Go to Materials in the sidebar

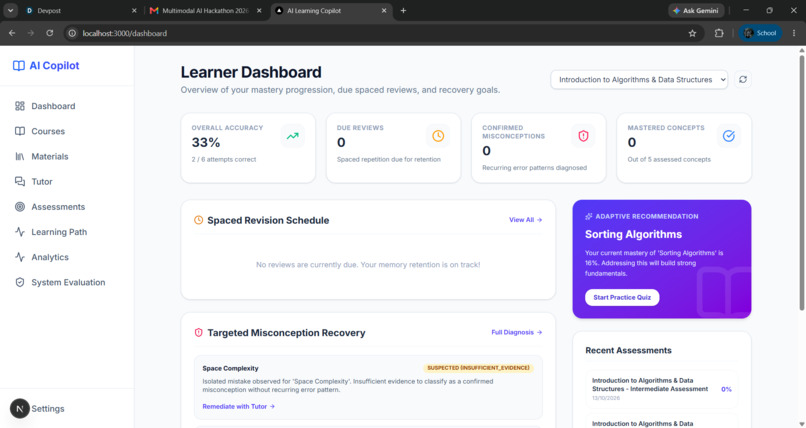point(67,156)
